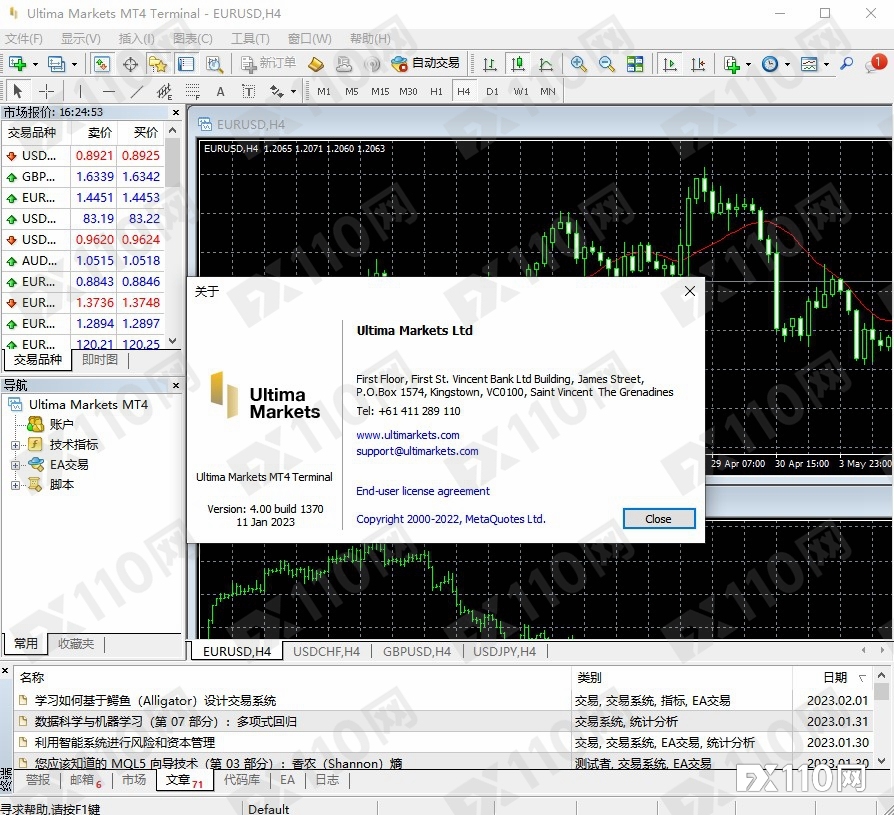The height and width of the screenshot is (815, 894).
Task: Switch chart to candlestick mode
Action: [517, 64]
